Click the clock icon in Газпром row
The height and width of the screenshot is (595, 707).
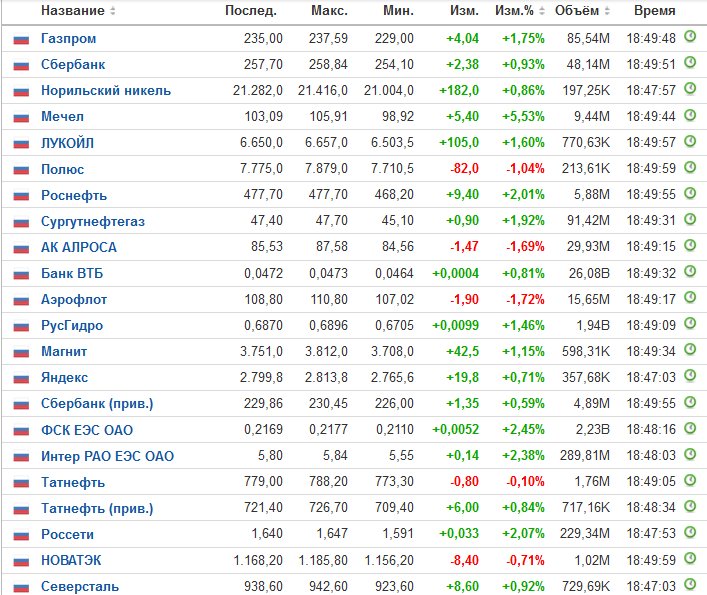pos(690,37)
